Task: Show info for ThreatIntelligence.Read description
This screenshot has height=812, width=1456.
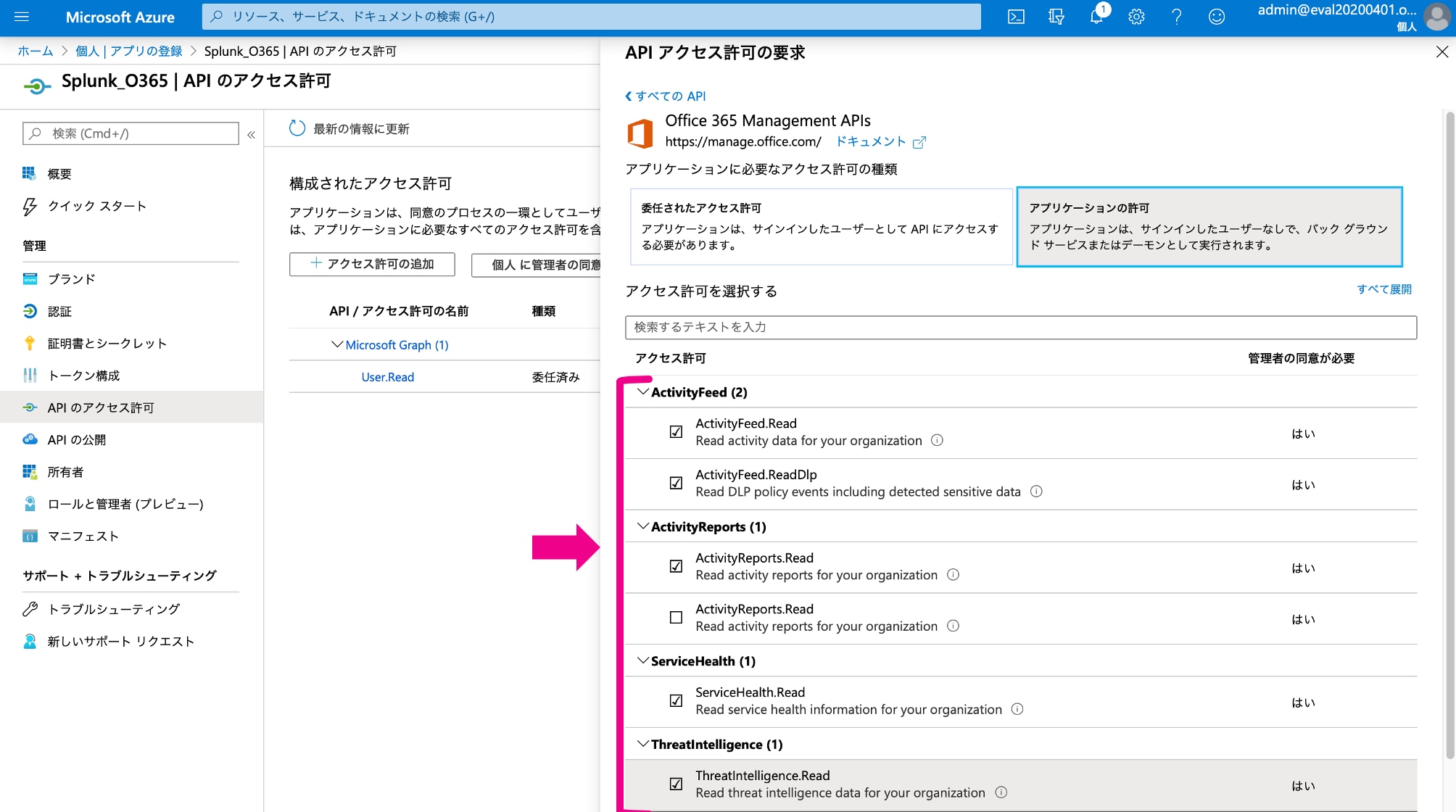Action: [x=1001, y=792]
